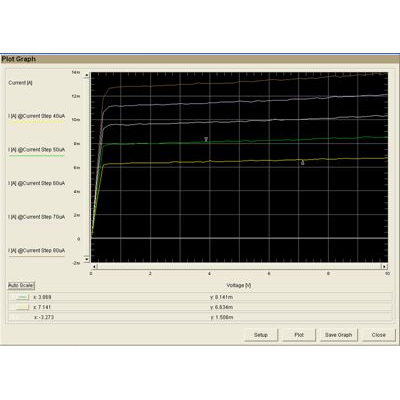Close the Plot Graph dialog
The image size is (400, 400).
pos(379,335)
